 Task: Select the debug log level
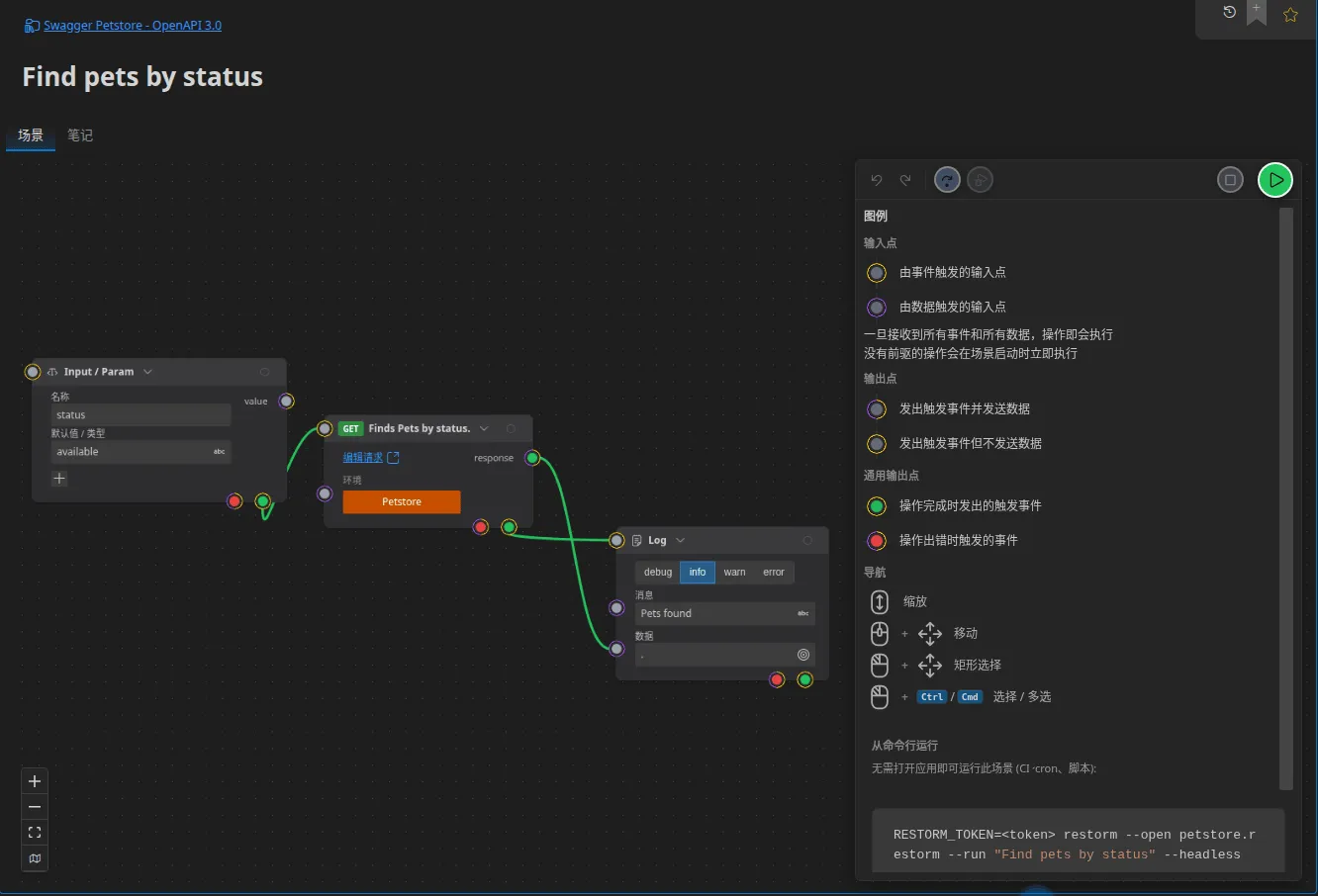(x=658, y=572)
